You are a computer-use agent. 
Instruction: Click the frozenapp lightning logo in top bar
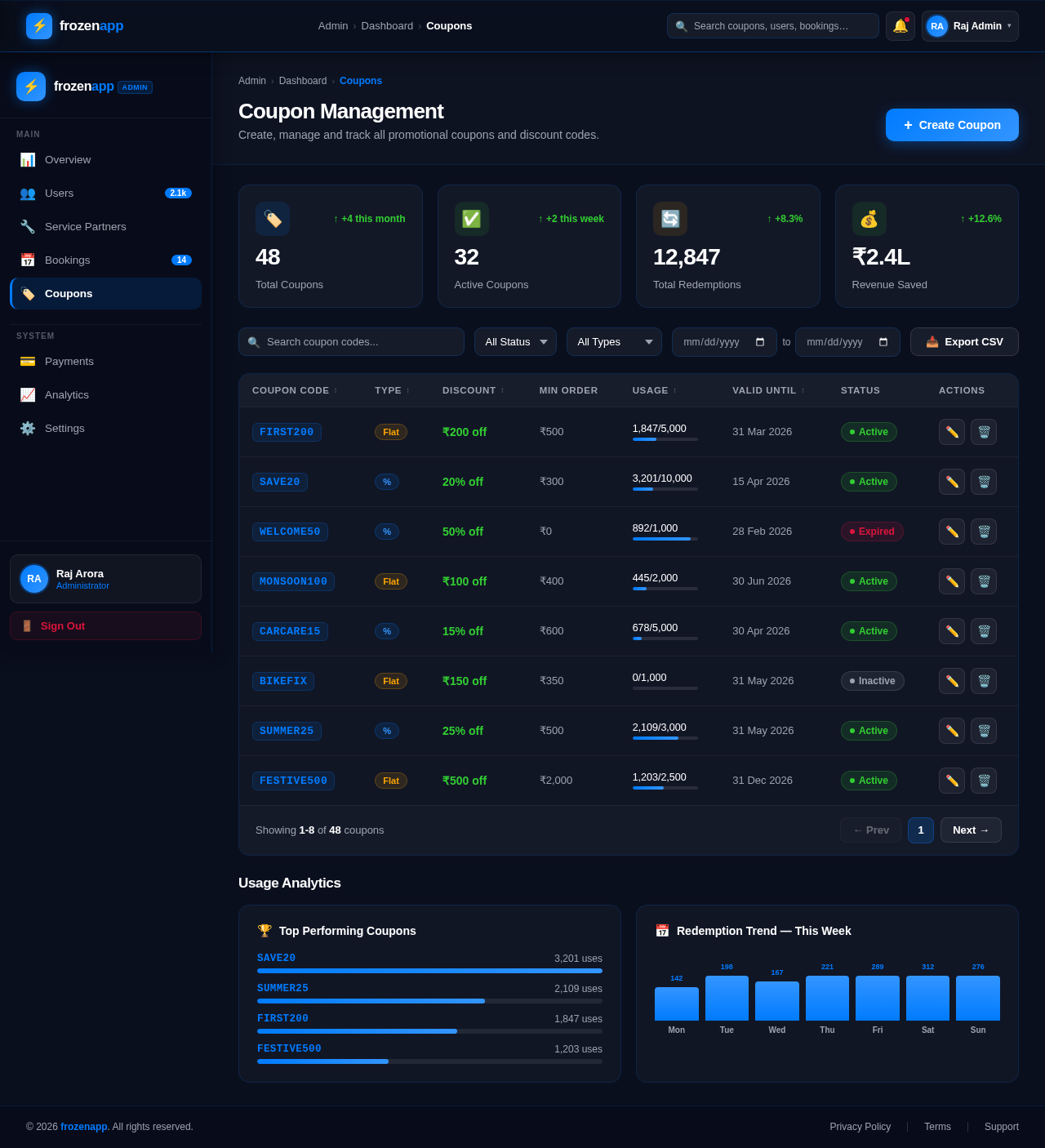[x=39, y=26]
